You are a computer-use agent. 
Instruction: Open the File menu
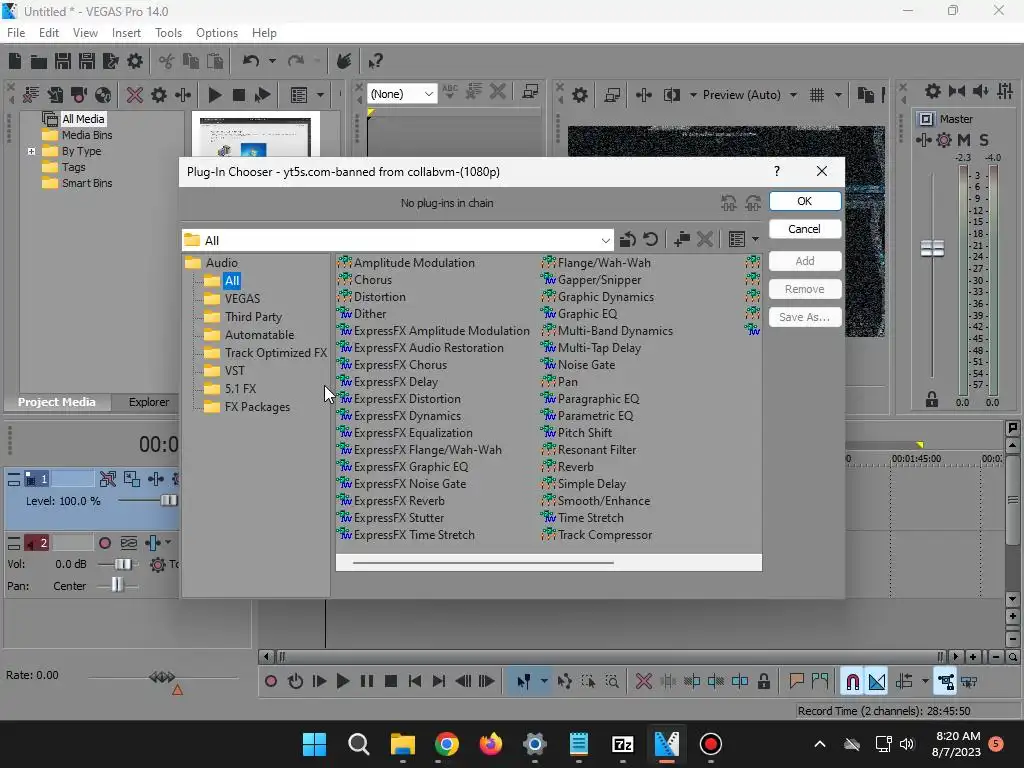[x=16, y=33]
